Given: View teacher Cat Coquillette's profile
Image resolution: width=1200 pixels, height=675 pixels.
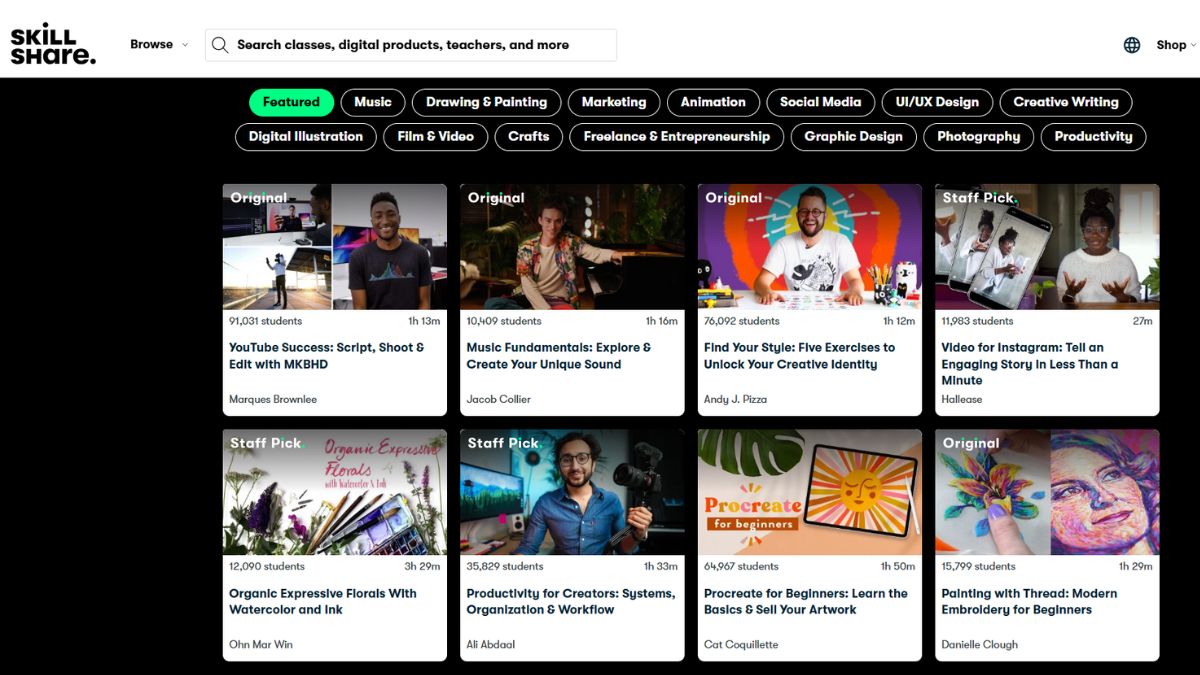Looking at the screenshot, I should click(x=741, y=645).
